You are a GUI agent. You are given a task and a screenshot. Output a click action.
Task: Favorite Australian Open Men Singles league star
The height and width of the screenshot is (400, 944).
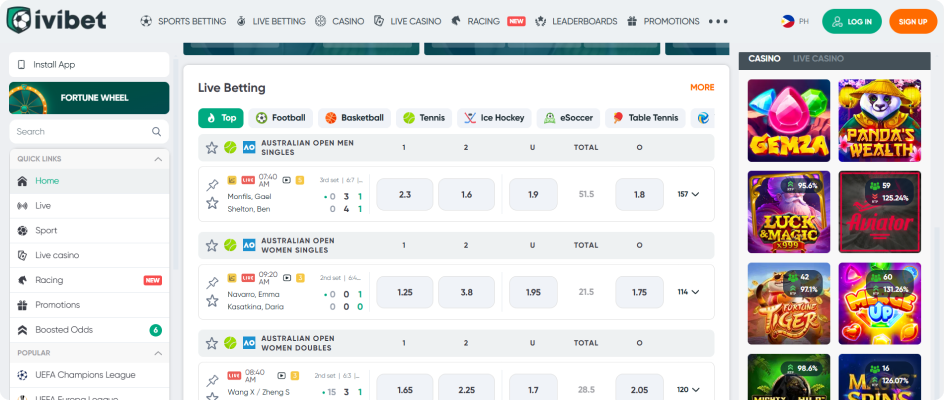(211, 148)
